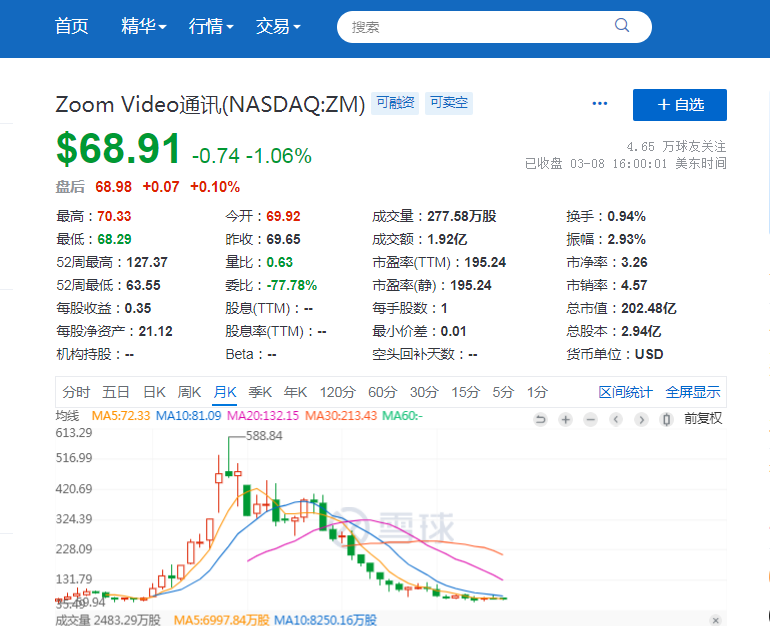Click the MA30:213.43 indicator label

coord(341,416)
